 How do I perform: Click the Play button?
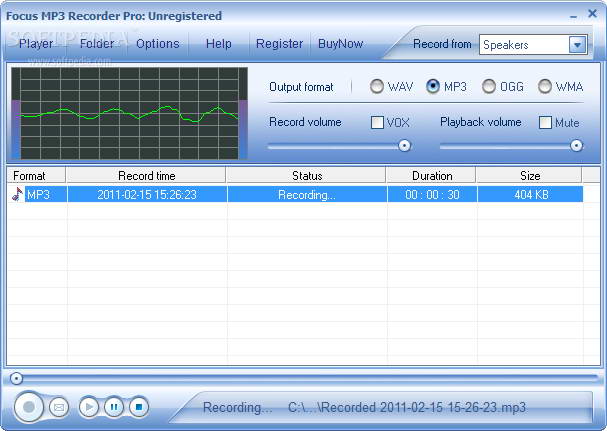click(x=89, y=407)
